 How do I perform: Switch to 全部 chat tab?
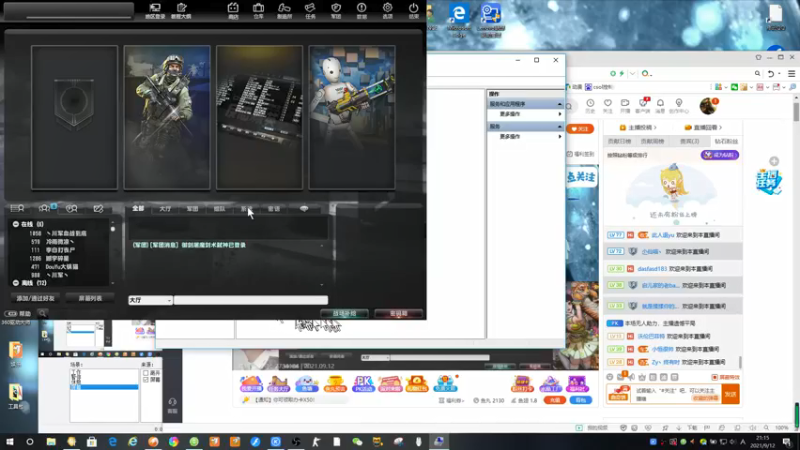point(138,209)
